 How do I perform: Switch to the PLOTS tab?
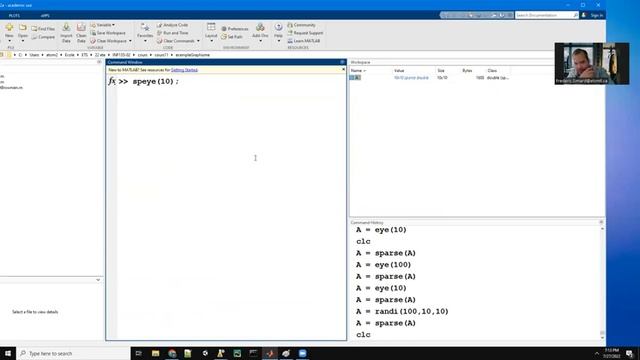point(14,16)
